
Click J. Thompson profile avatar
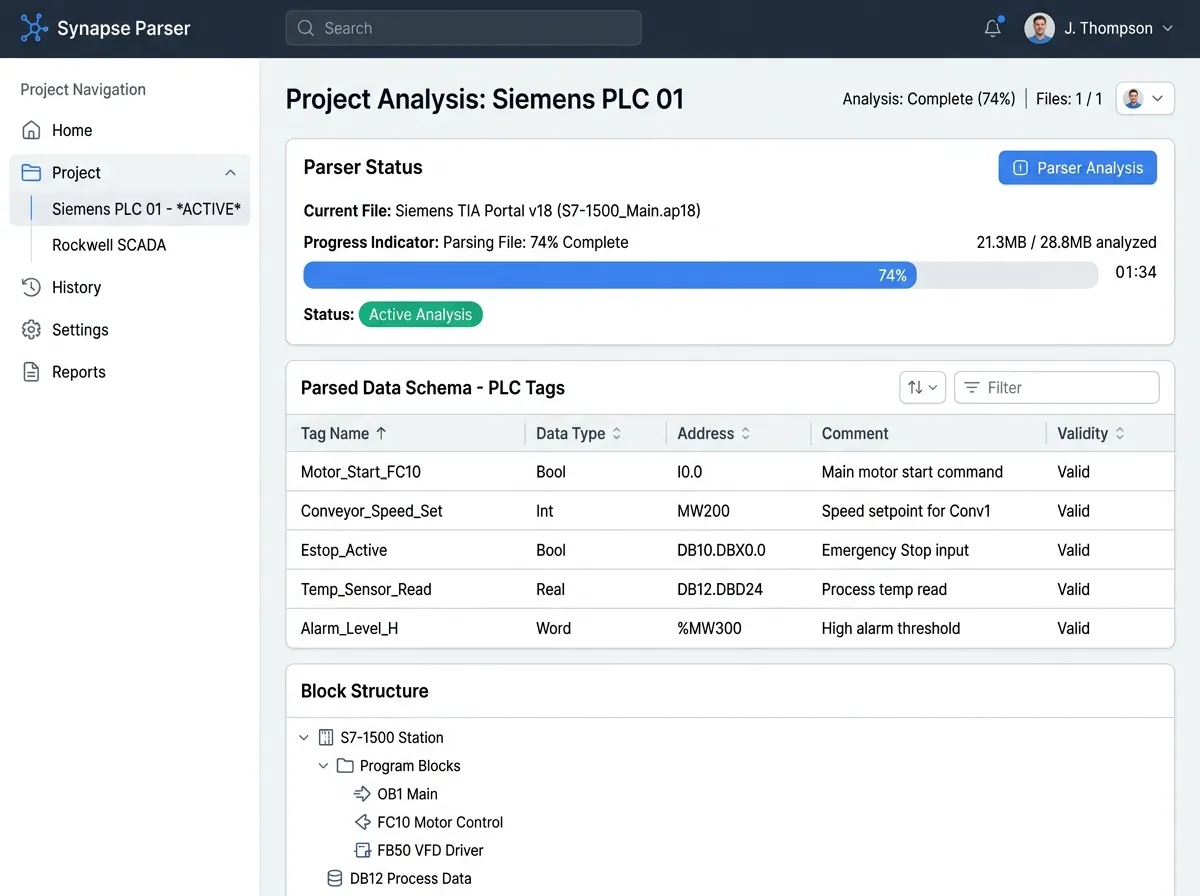[x=1039, y=28]
